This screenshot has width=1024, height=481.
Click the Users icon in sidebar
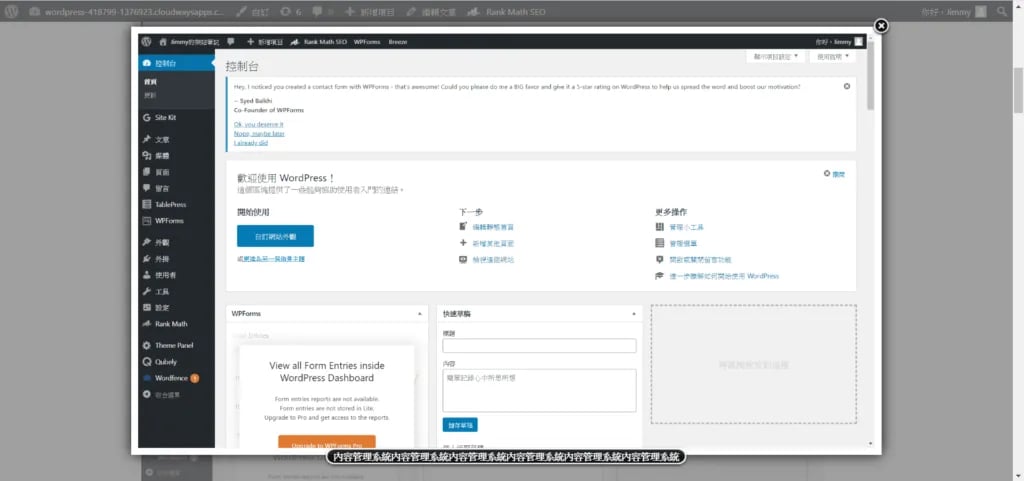[x=147, y=275]
